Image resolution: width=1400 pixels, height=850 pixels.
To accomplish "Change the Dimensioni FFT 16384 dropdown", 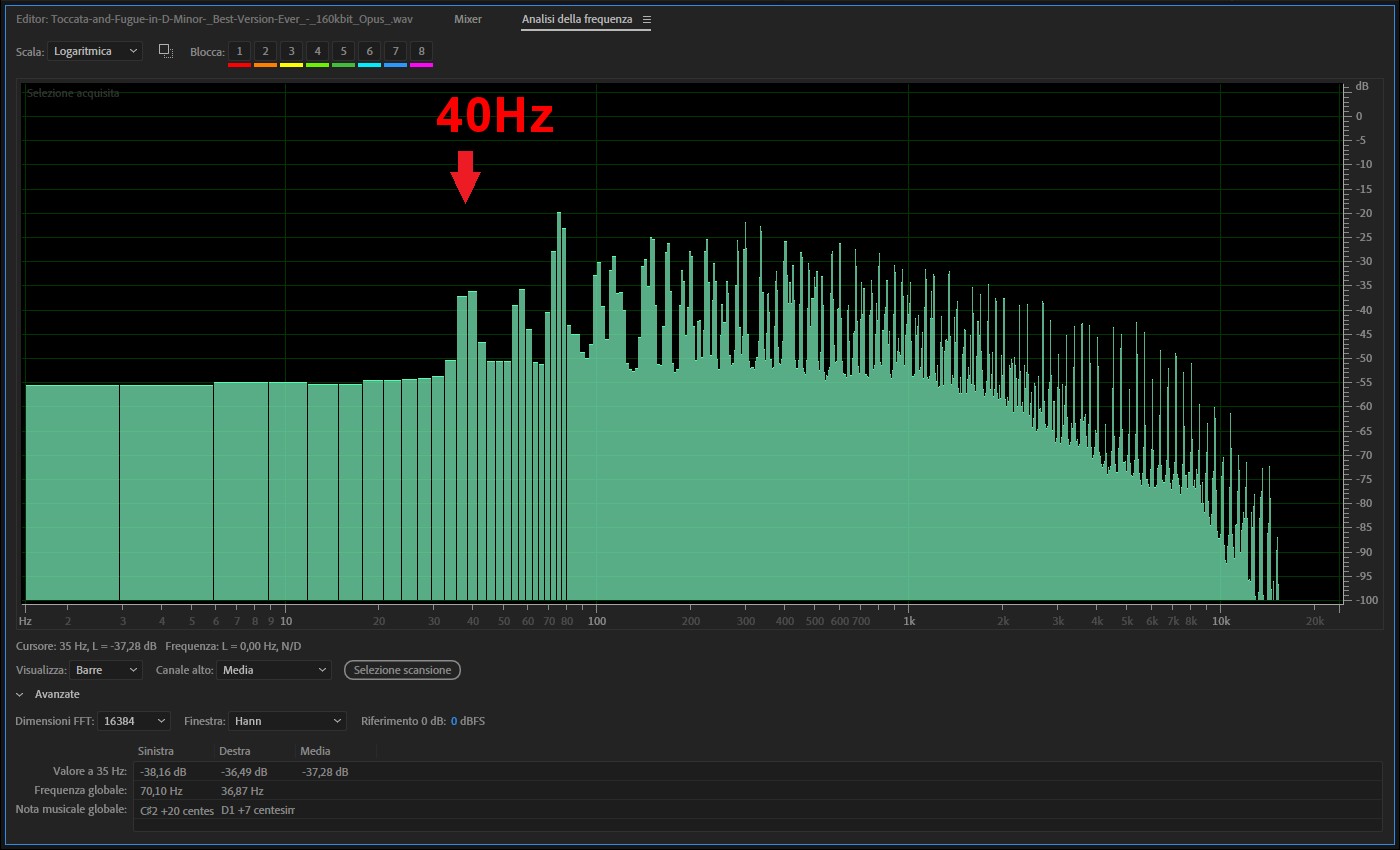I will pyautogui.click(x=134, y=721).
